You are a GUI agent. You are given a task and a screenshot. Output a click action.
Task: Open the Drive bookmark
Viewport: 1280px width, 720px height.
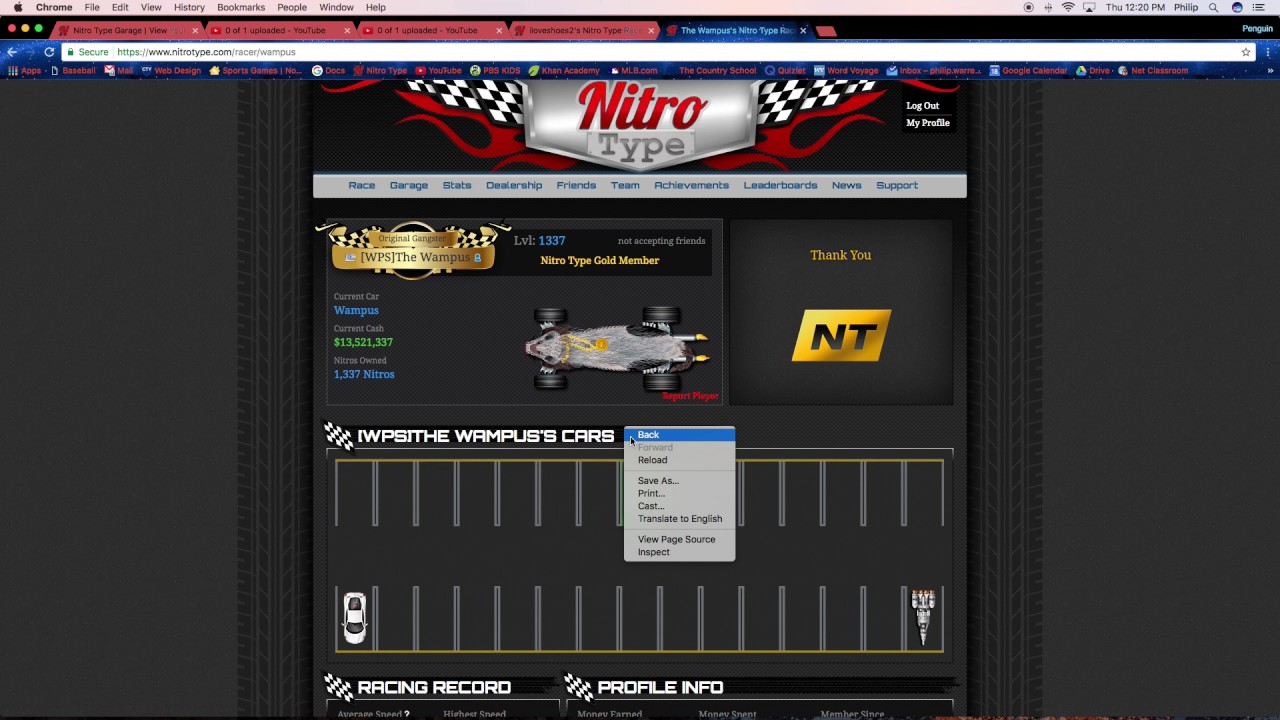click(1092, 71)
